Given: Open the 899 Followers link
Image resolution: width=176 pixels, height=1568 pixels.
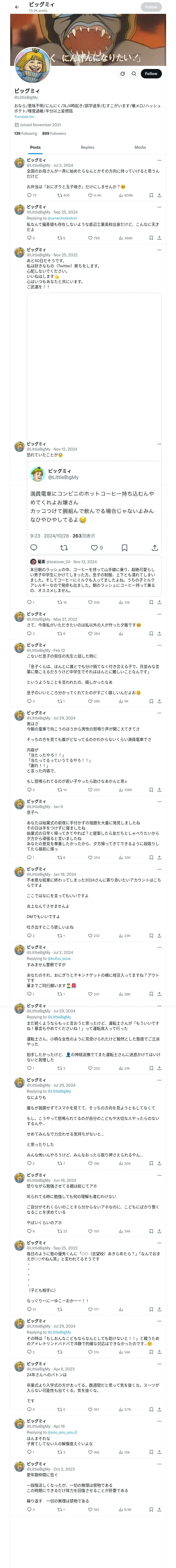Looking at the screenshot, I should (x=54, y=133).
